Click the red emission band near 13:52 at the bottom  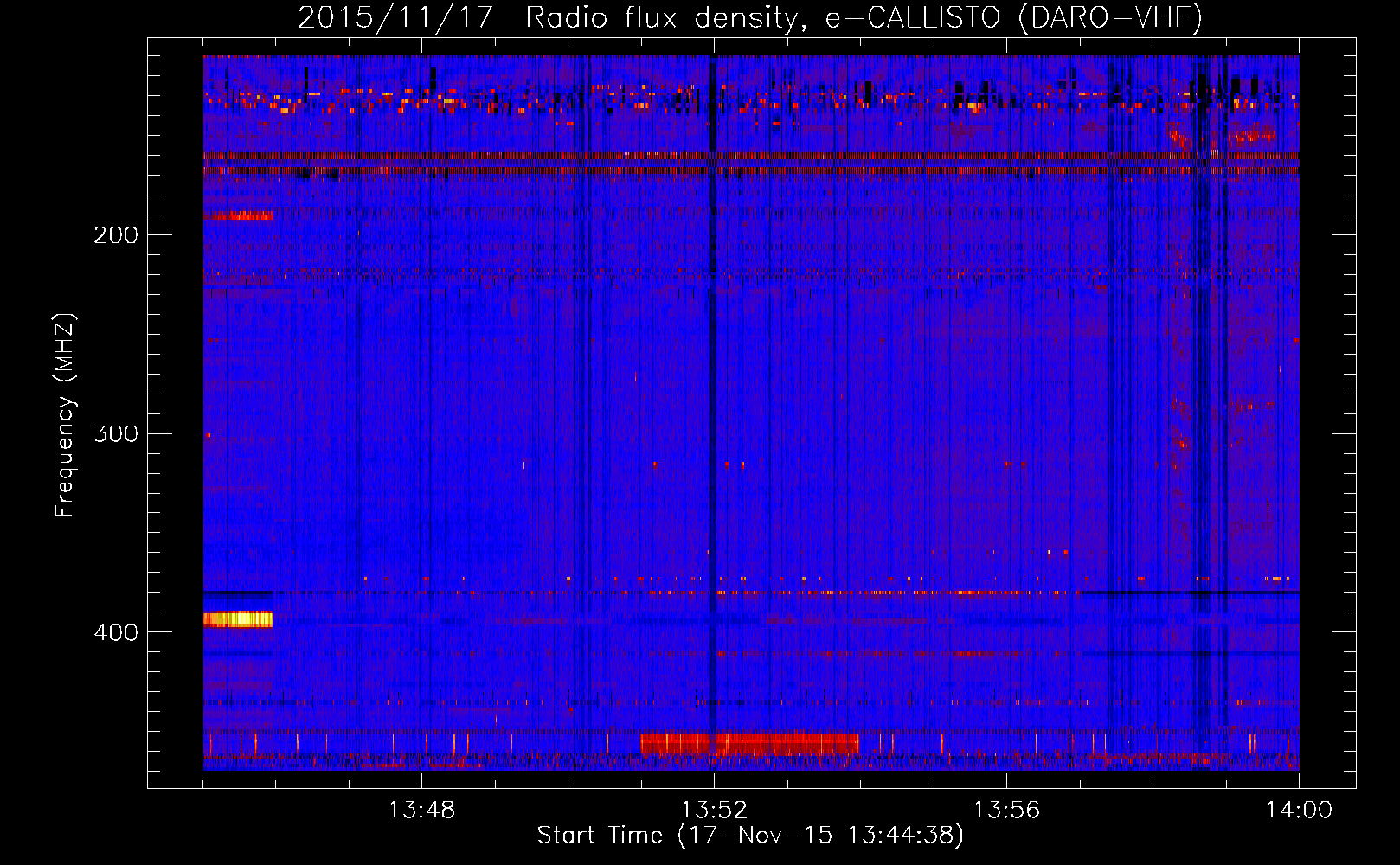749,744
